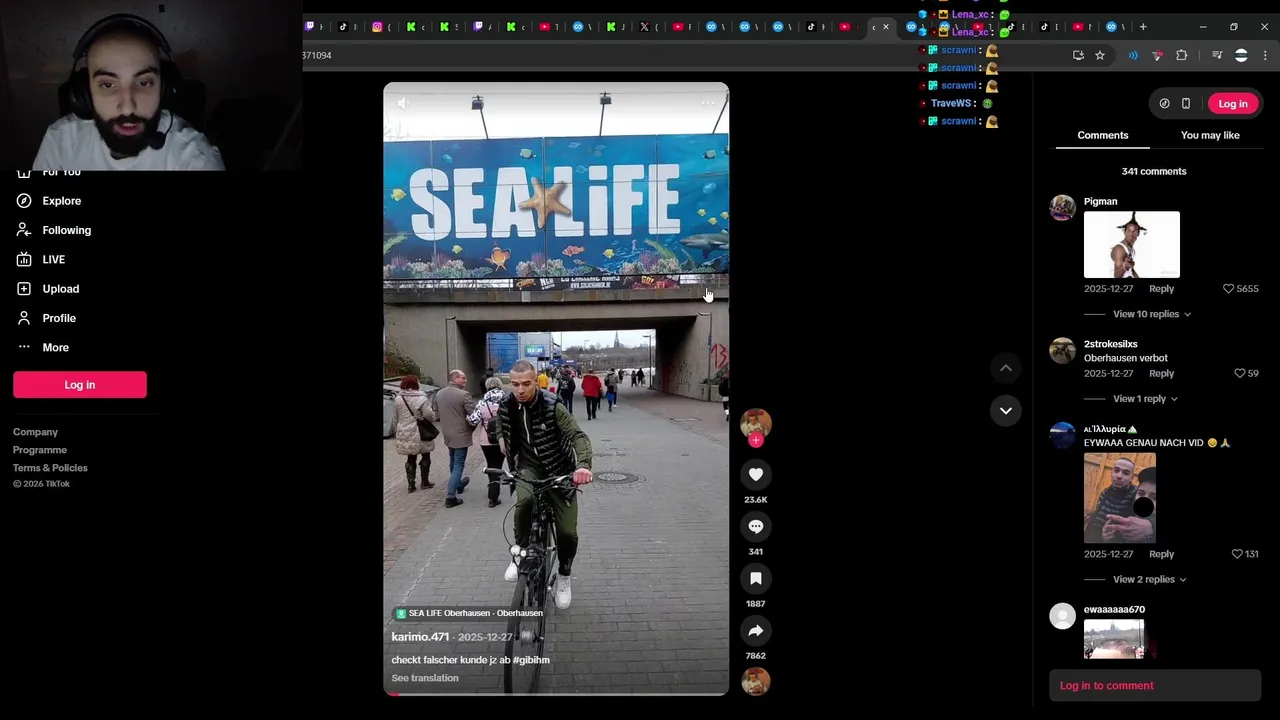Open a new browser tab with plus
The width and height of the screenshot is (1280, 720).
[x=1143, y=27]
